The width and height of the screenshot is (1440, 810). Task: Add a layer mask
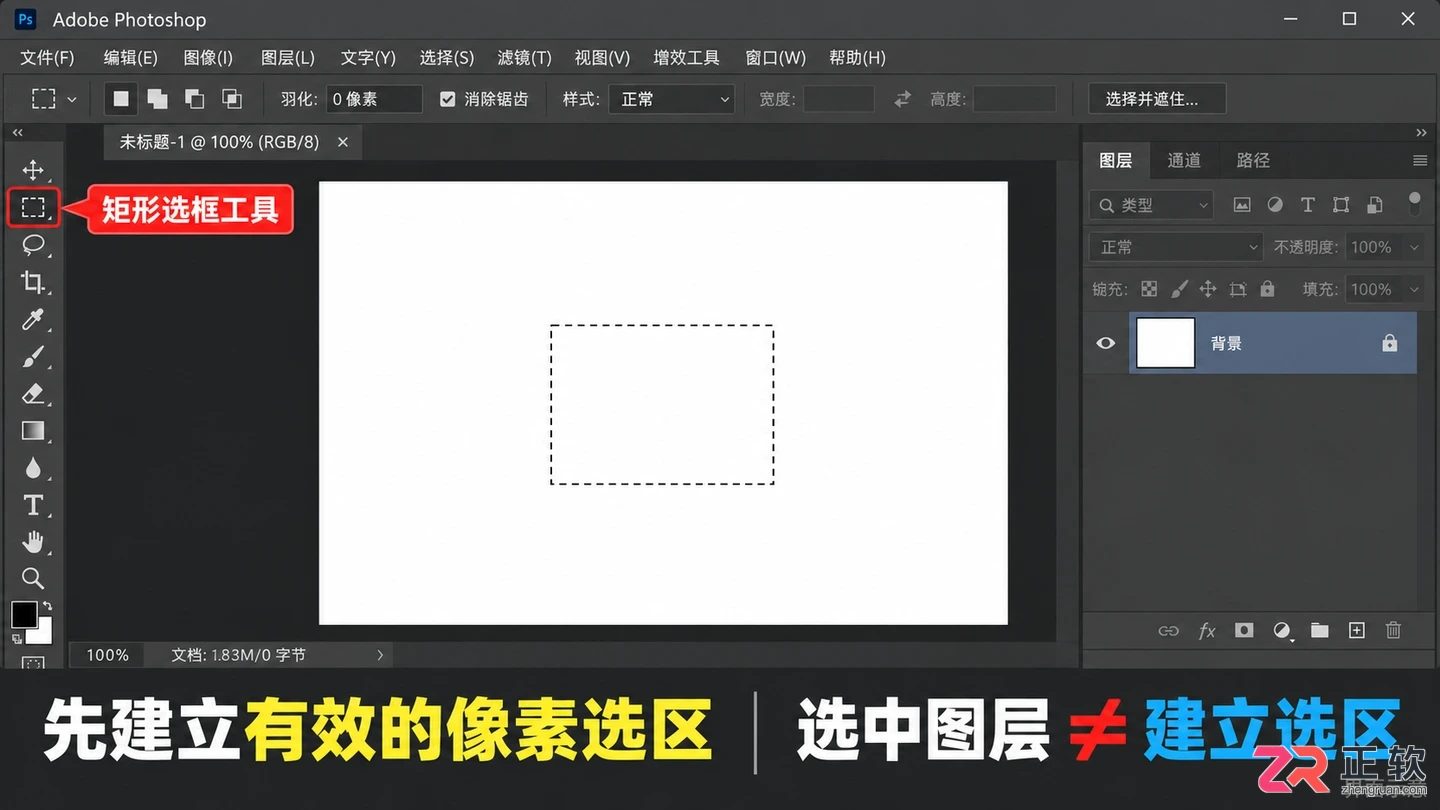(x=1244, y=630)
